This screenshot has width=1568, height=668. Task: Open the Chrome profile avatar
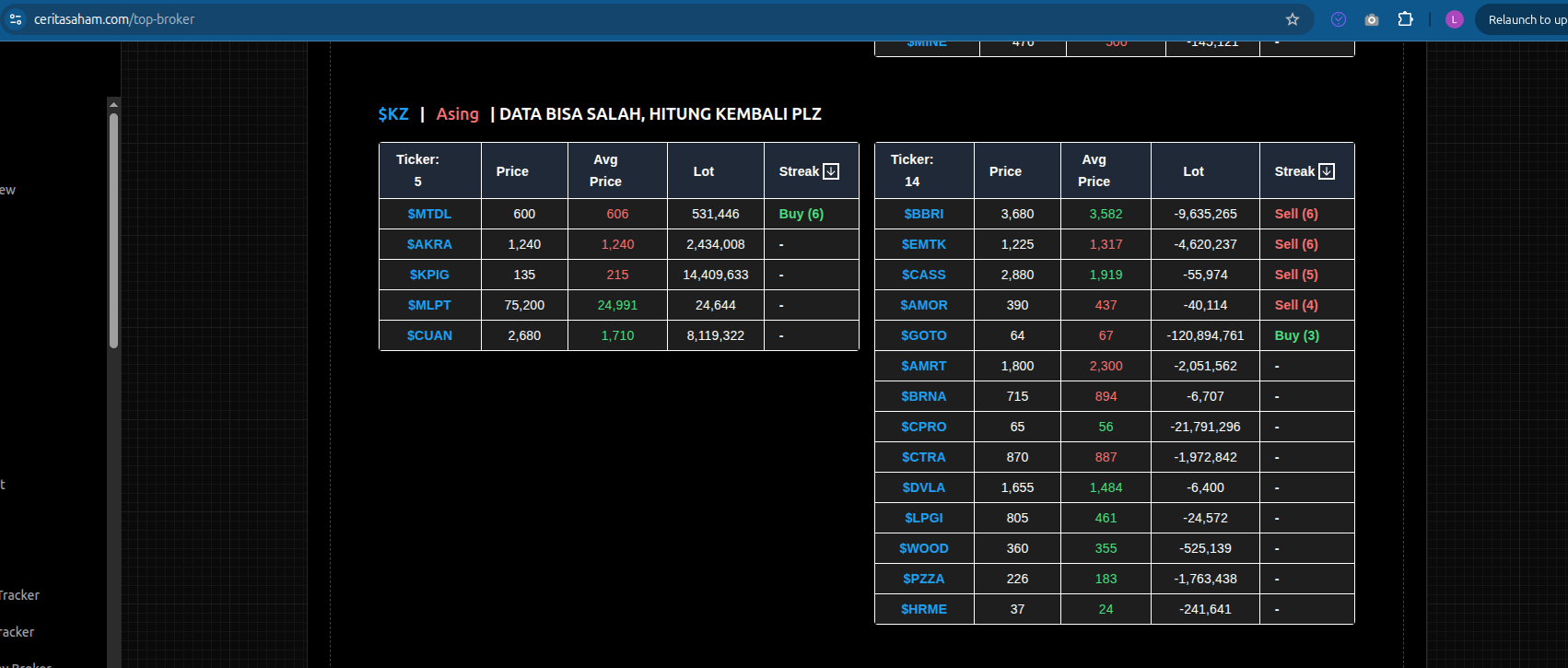tap(1455, 19)
